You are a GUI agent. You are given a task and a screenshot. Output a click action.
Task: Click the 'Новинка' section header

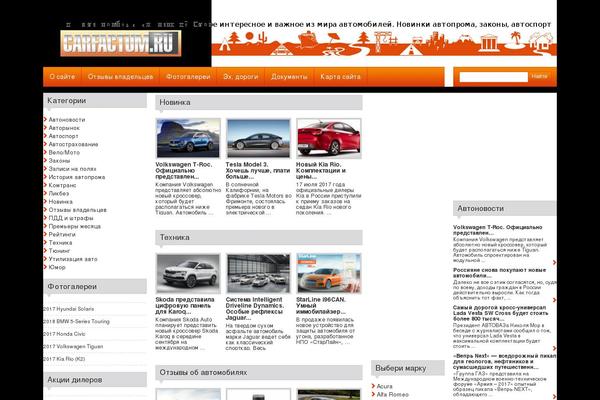(259, 103)
